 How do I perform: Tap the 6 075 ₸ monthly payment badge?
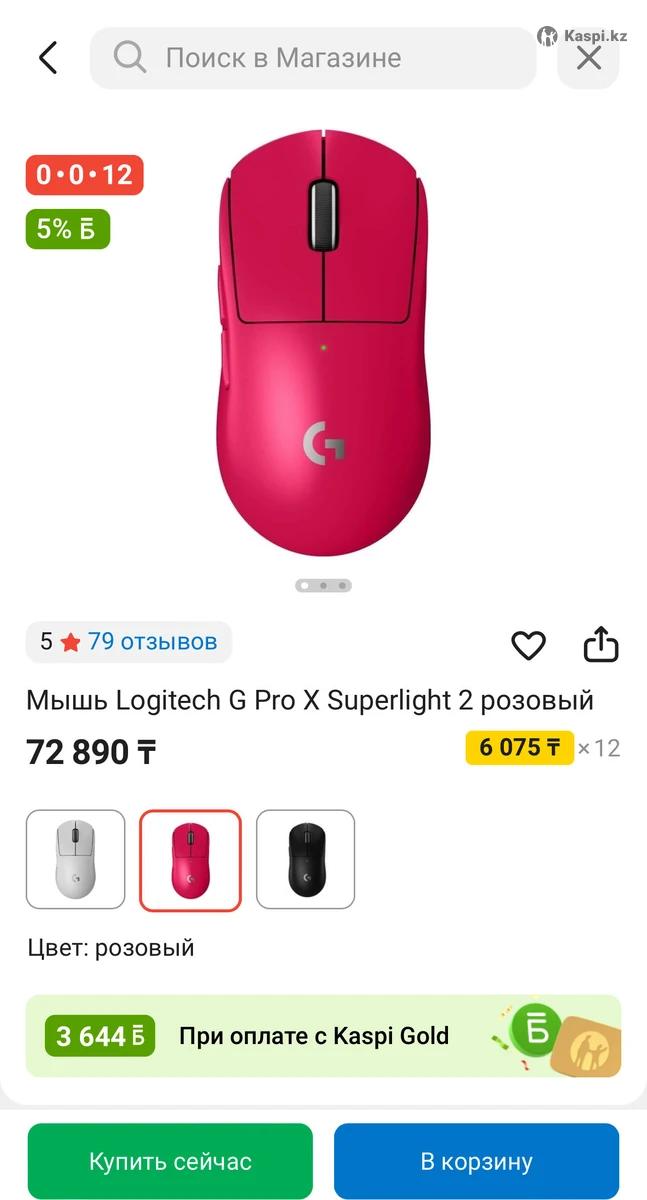[x=520, y=747]
